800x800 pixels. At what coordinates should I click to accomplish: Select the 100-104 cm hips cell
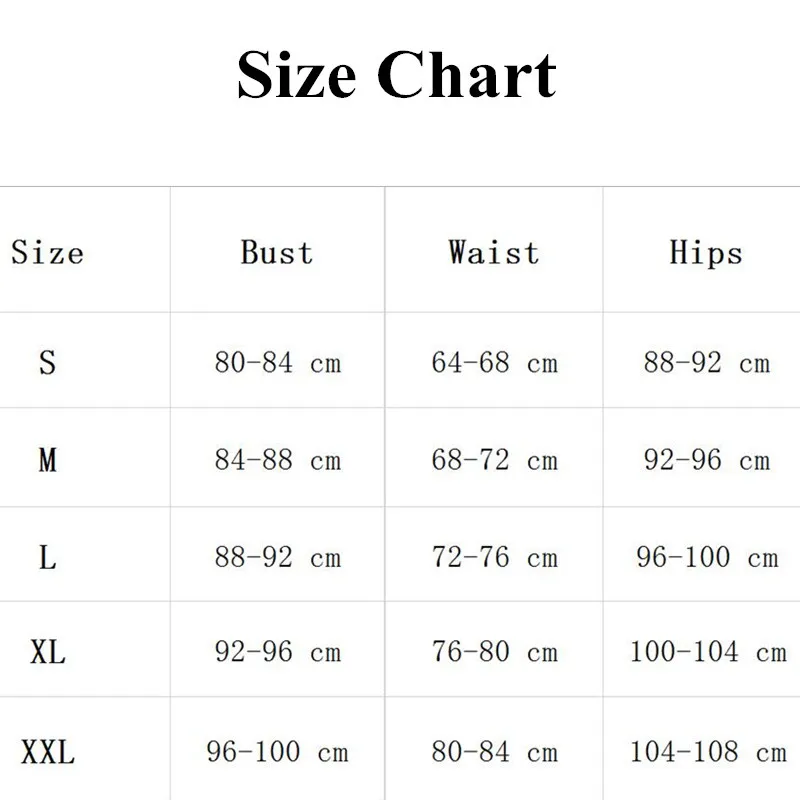pyautogui.click(x=707, y=653)
